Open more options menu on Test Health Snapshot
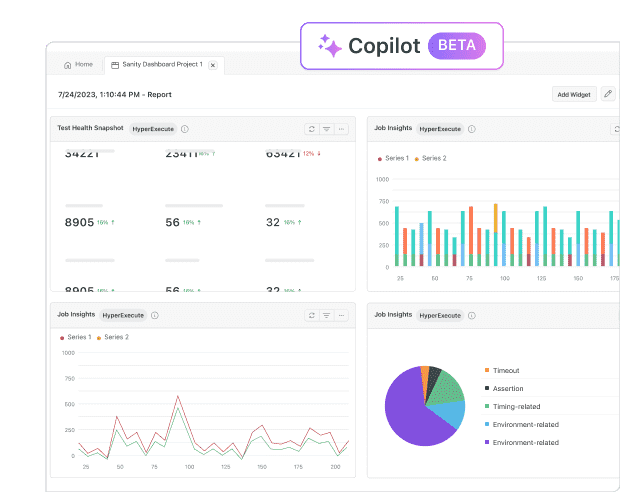 tap(341, 129)
